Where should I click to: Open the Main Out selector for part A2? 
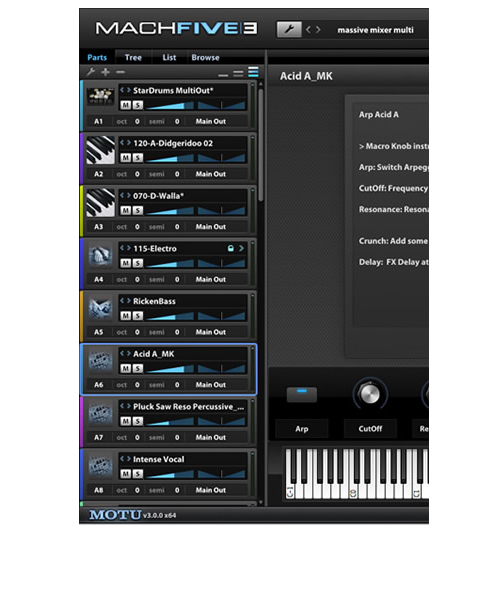[x=211, y=174]
